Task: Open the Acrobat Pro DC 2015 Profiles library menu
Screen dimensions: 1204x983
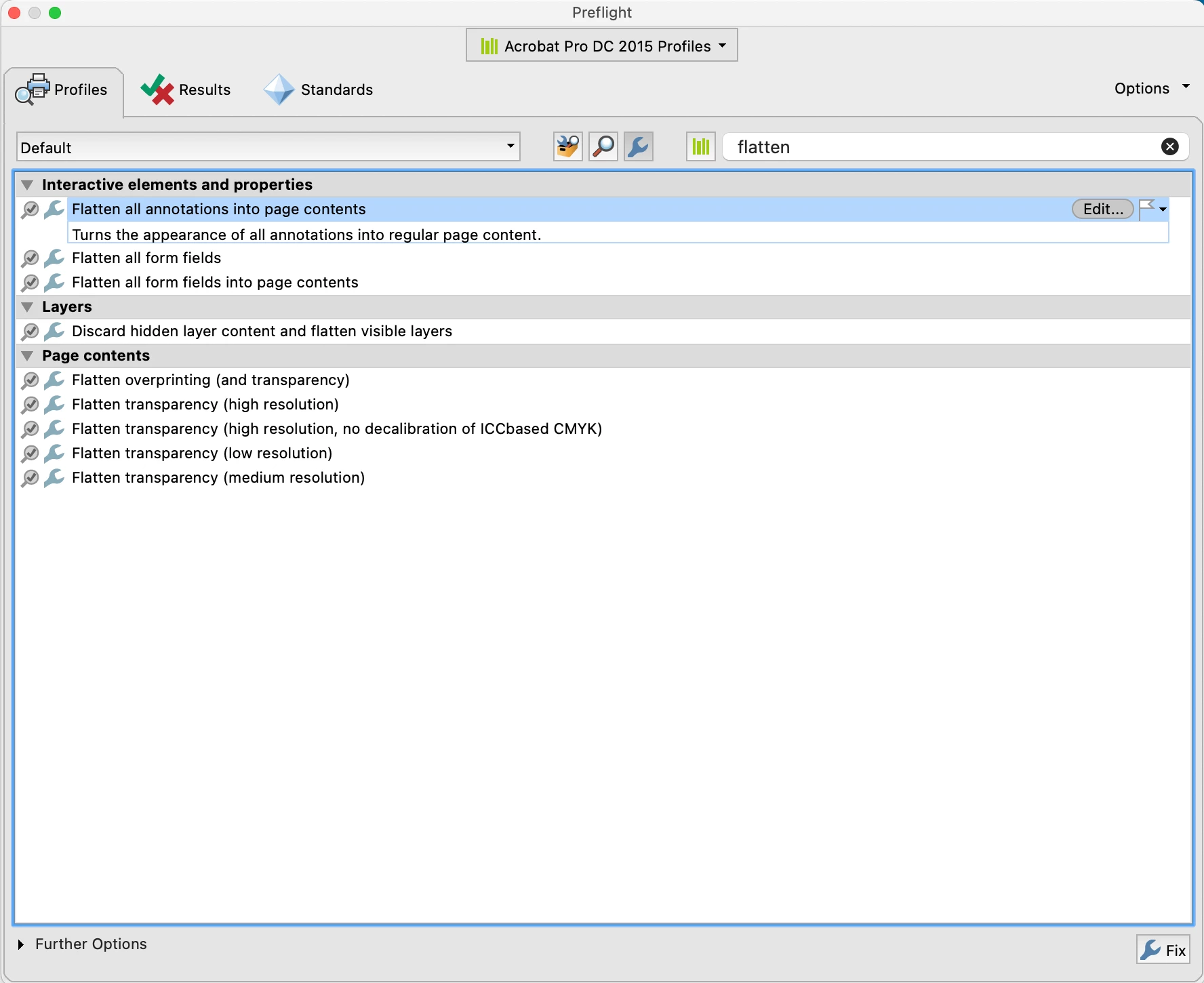Action: pos(602,45)
